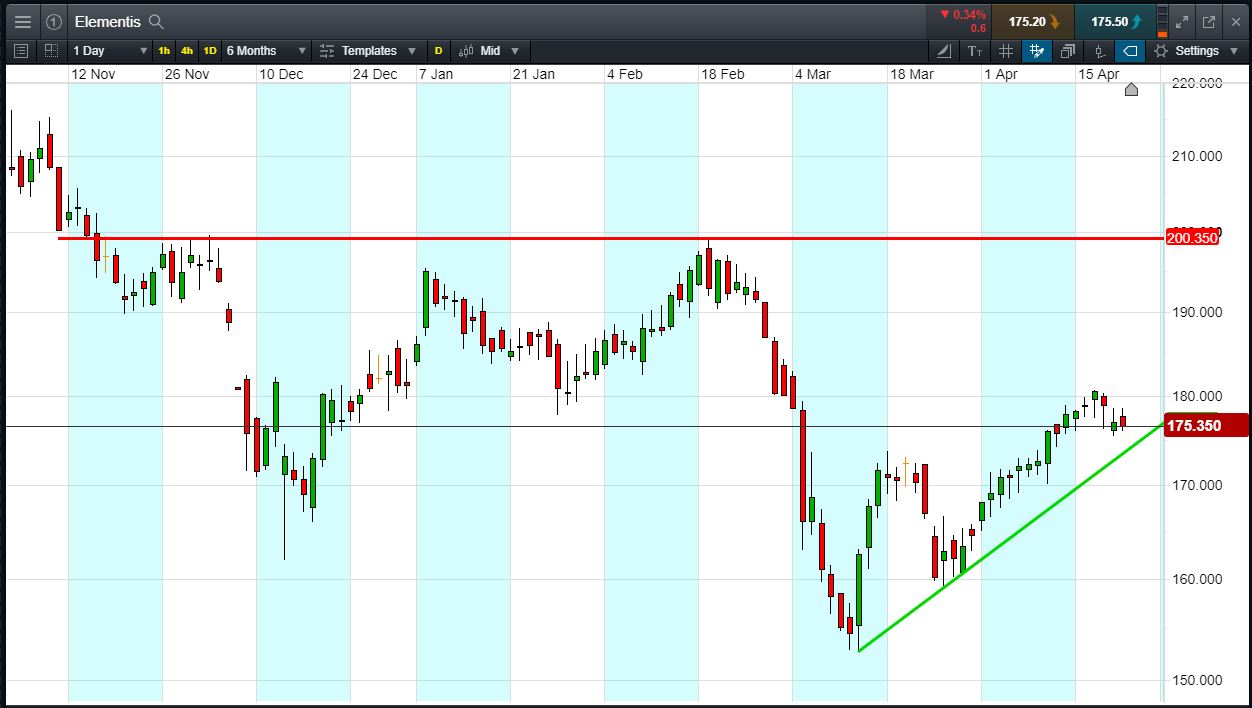This screenshot has width=1252, height=708.
Task: Expand chart to full screen
Action: [1182, 21]
